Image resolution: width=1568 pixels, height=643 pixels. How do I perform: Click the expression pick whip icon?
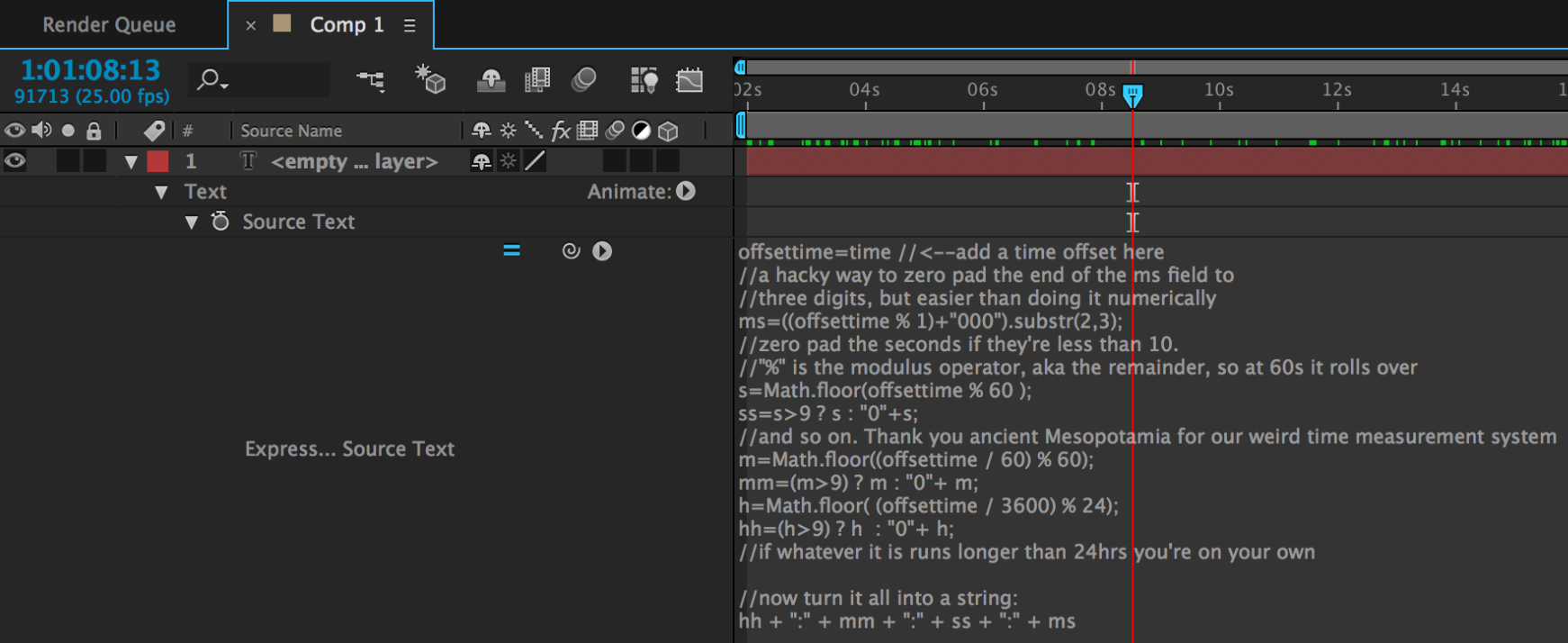tap(571, 251)
